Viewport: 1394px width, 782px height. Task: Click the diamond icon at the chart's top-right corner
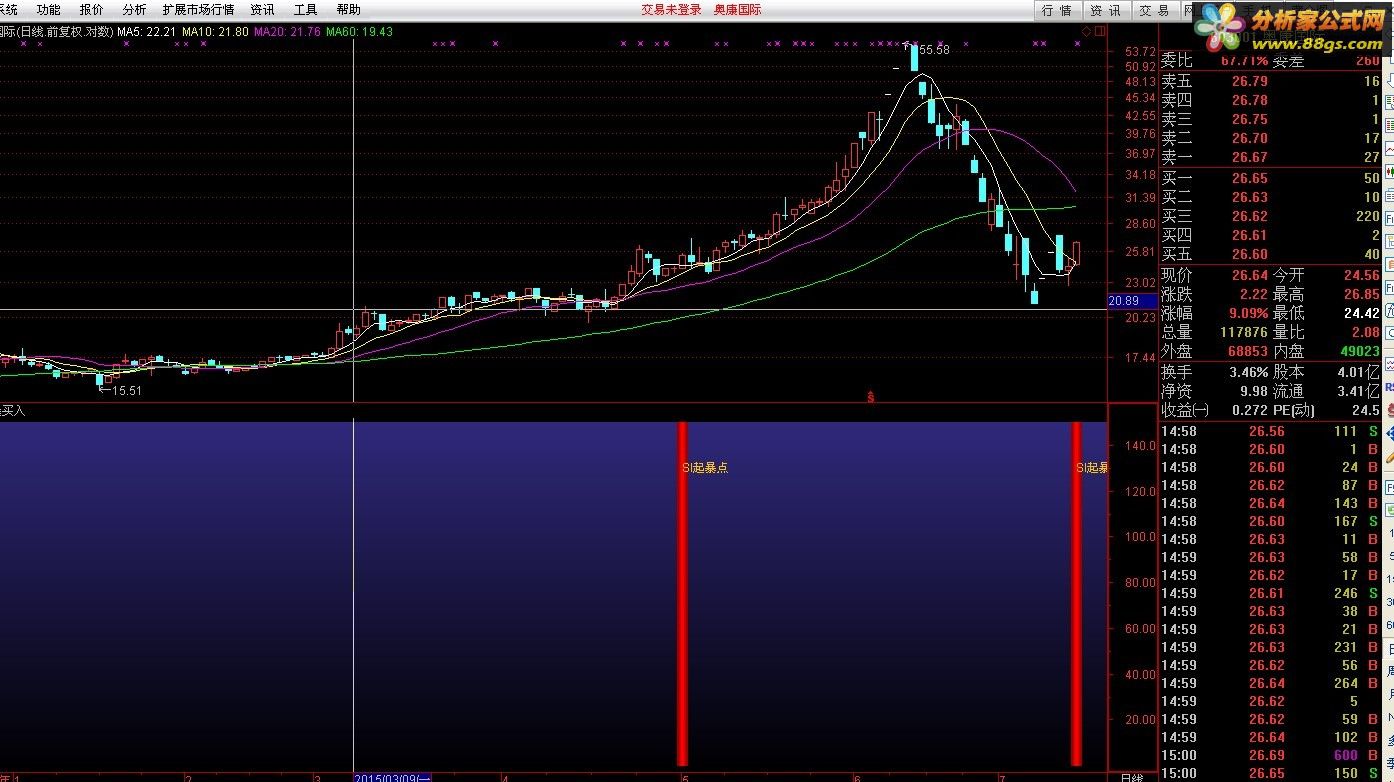1087,31
